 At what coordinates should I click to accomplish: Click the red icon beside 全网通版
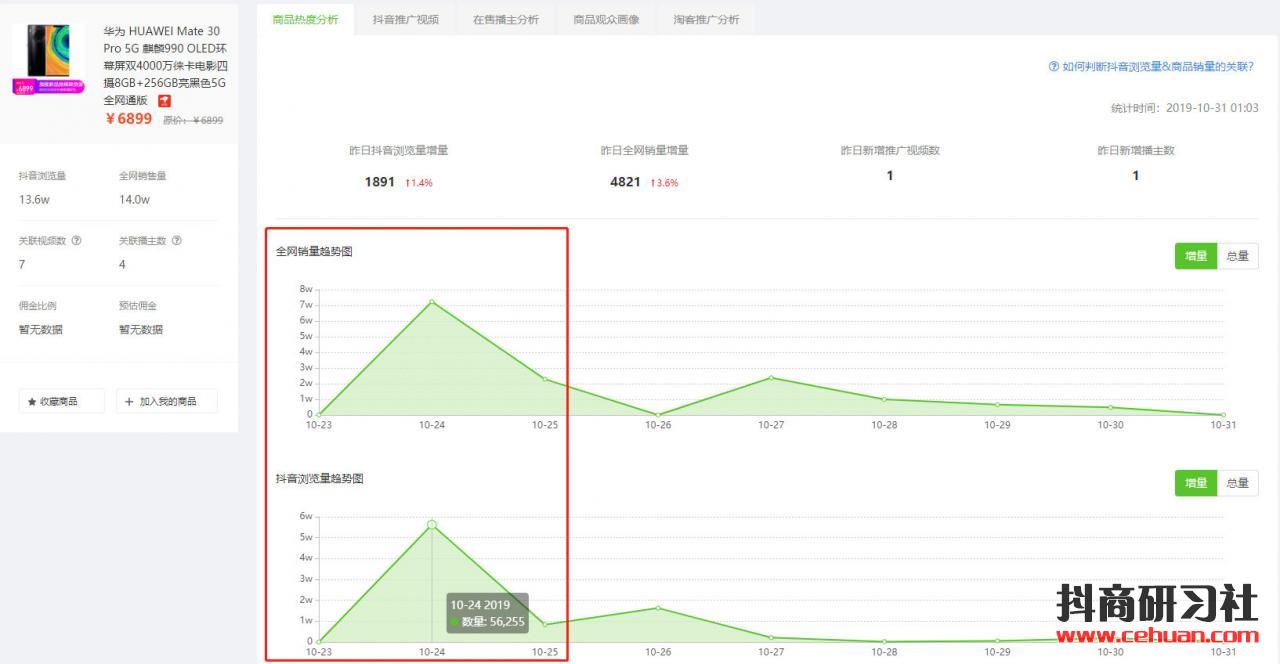point(165,101)
